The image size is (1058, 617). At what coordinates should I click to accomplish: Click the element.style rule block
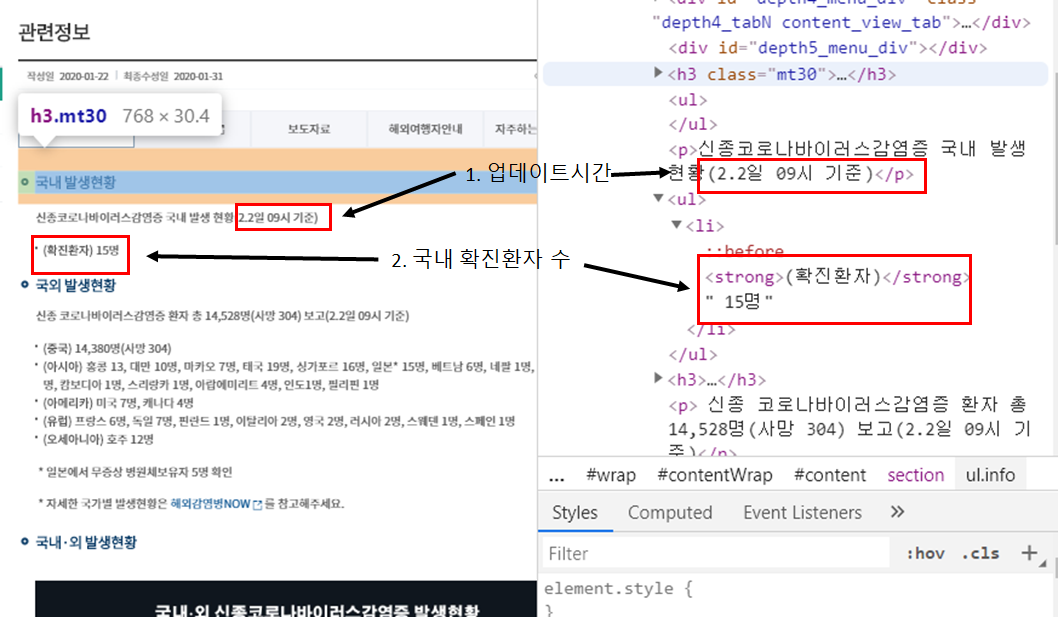[x=618, y=598]
